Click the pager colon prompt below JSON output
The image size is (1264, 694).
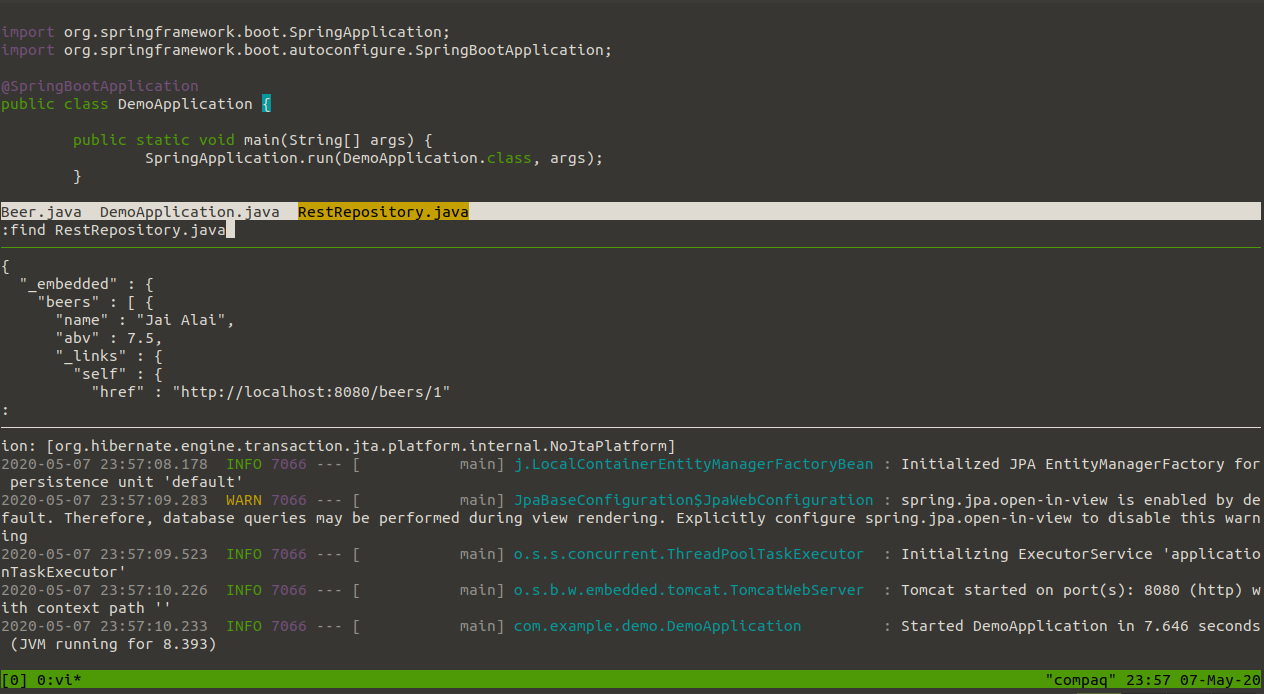(x=5, y=410)
